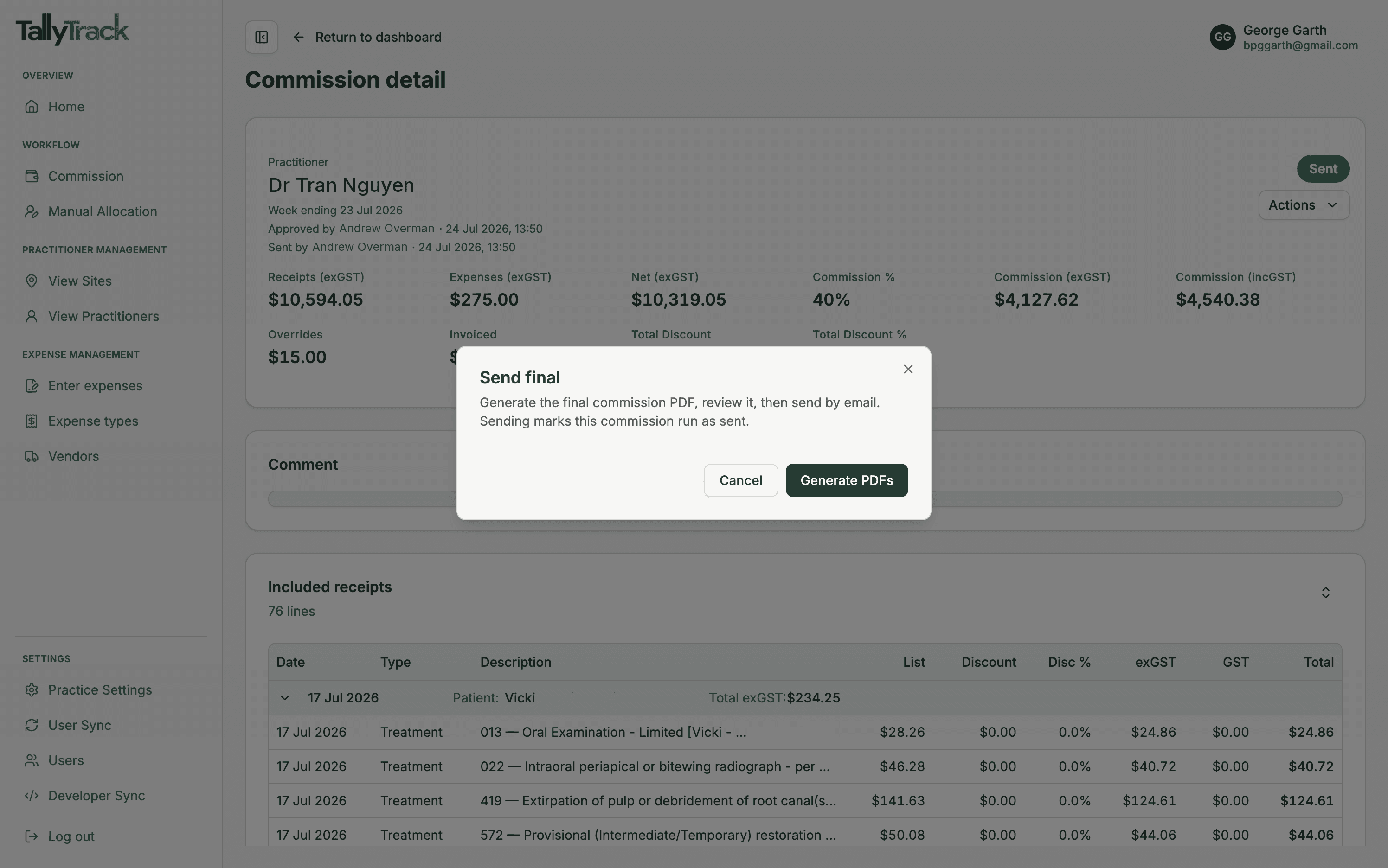Screen dimensions: 1388x868
Task: Click Generate PDFs button
Action: (847, 480)
